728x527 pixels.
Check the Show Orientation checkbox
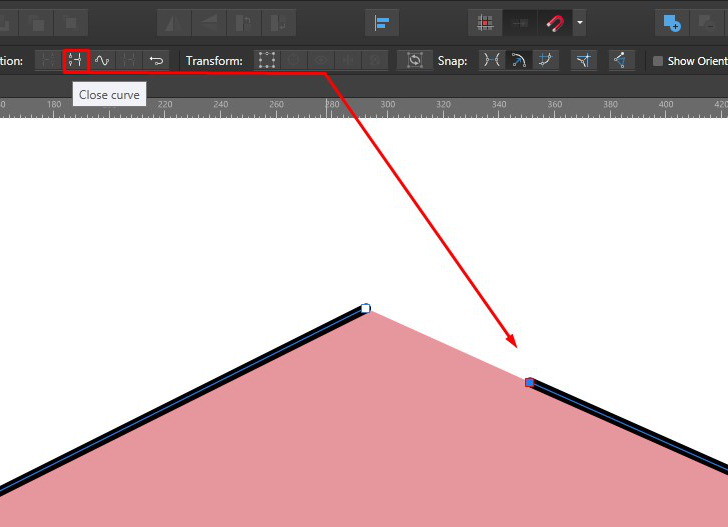(x=658, y=61)
